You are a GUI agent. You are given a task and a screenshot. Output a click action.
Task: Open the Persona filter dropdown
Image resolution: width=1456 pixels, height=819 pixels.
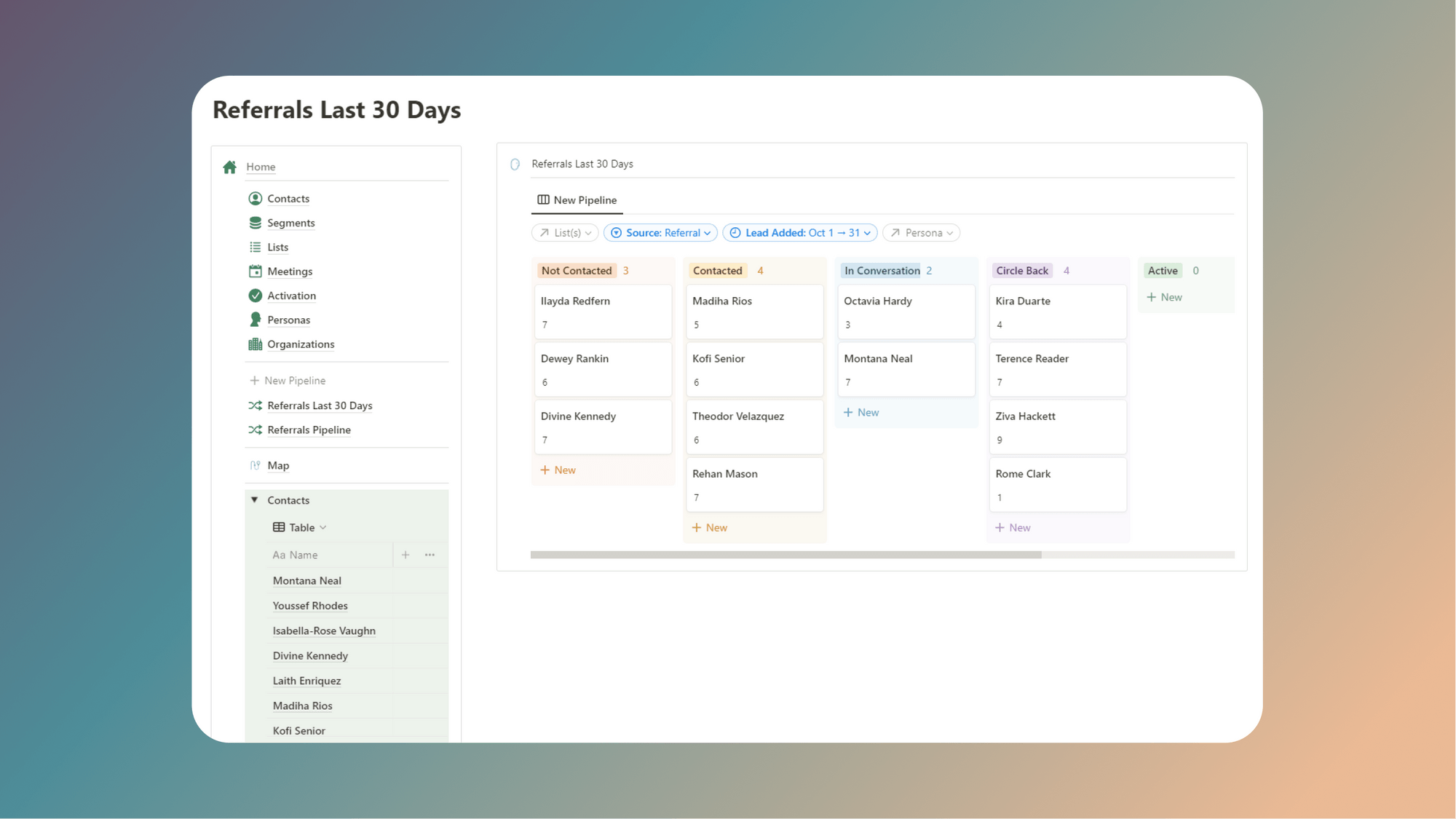pyautogui.click(x=921, y=232)
